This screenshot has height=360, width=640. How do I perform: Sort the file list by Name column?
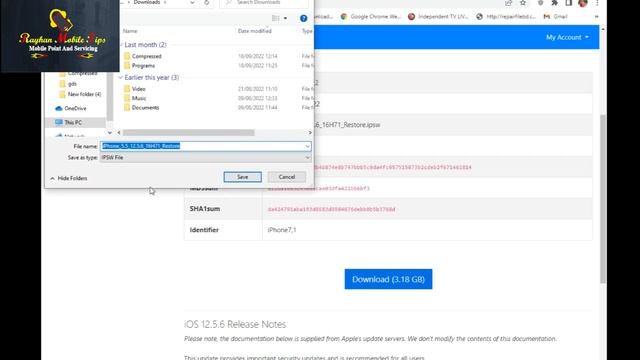[130, 31]
